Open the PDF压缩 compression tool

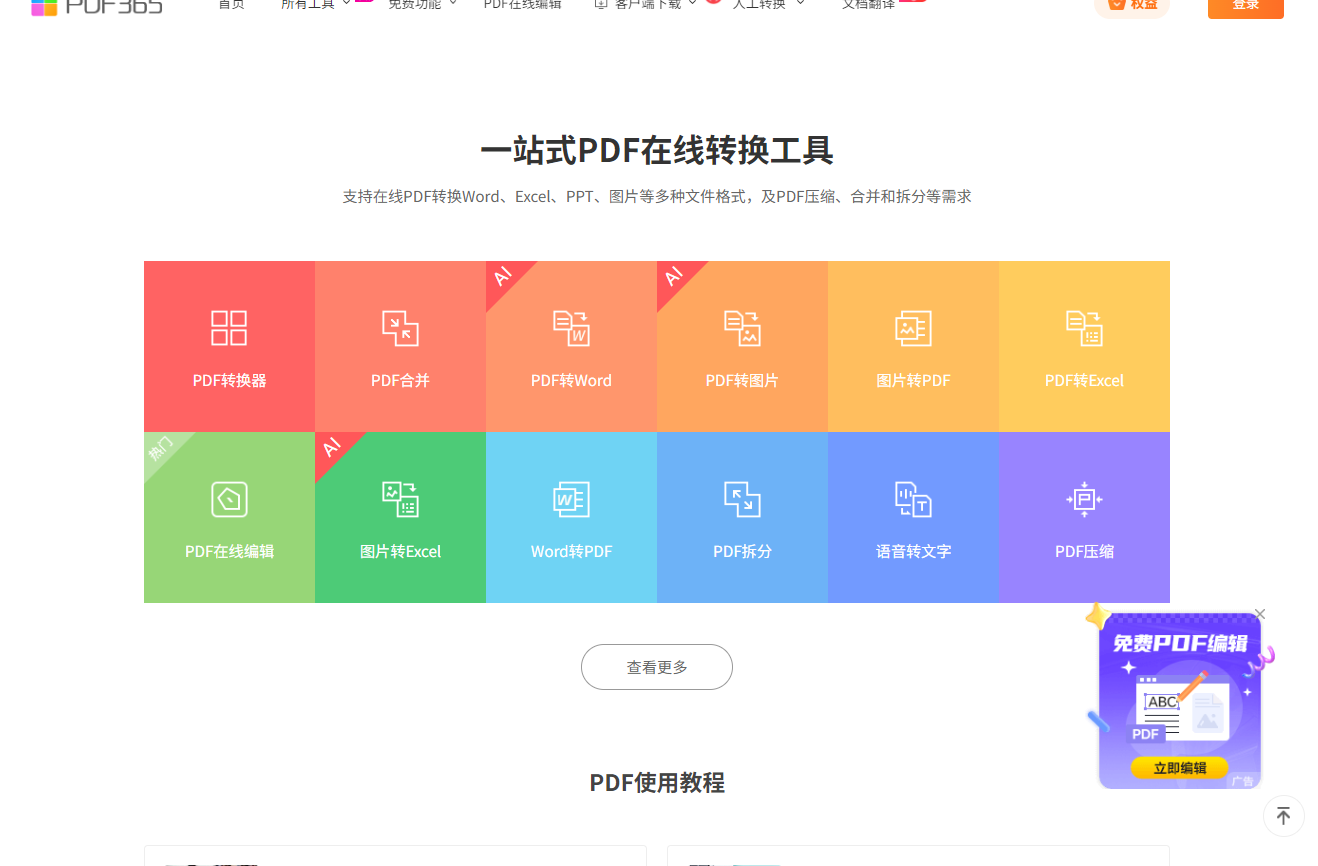point(1084,518)
